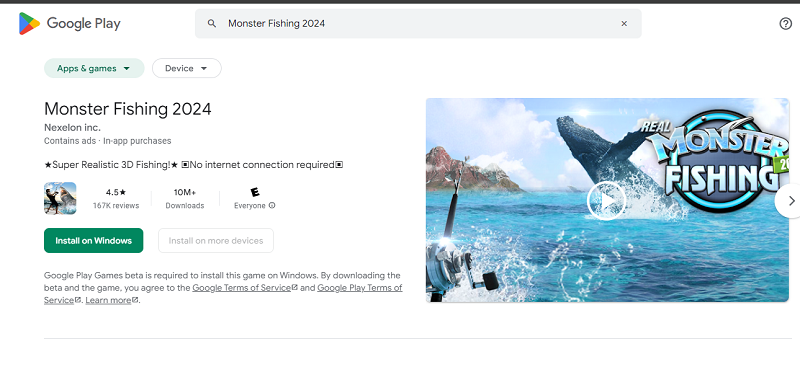
Task: View the 4.5 star rating
Action: (116, 192)
